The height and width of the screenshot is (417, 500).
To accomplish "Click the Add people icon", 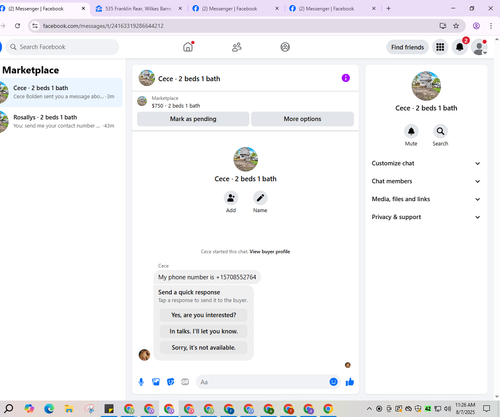I will click(231, 198).
